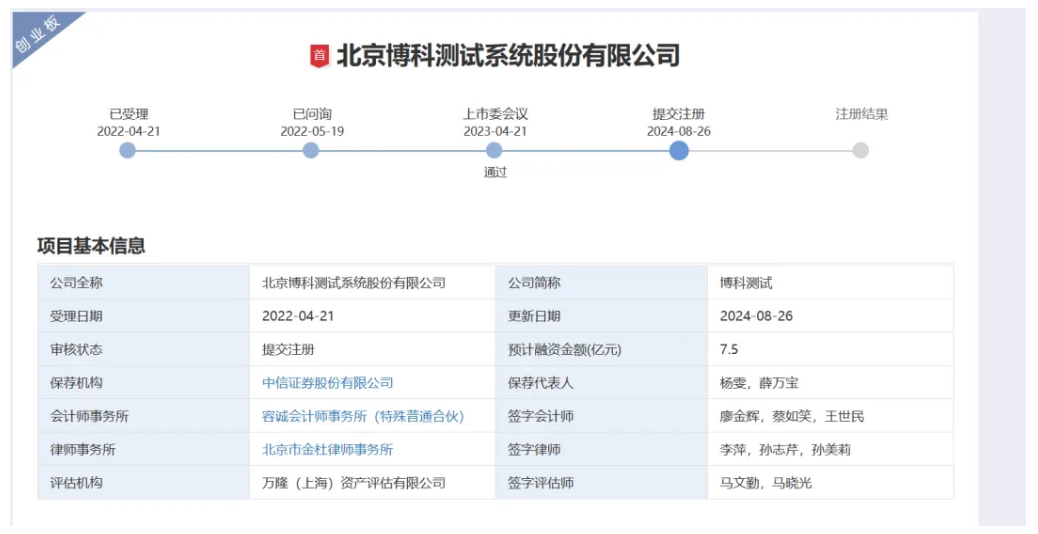Click the company full name table cell
The image size is (1038, 534).
[372, 283]
